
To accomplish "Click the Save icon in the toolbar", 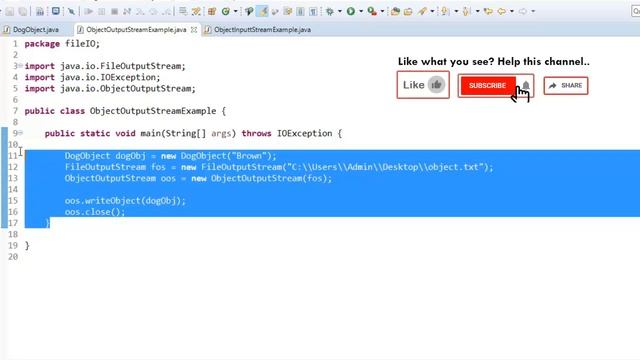I will pyautogui.click(x=10, y=11).
